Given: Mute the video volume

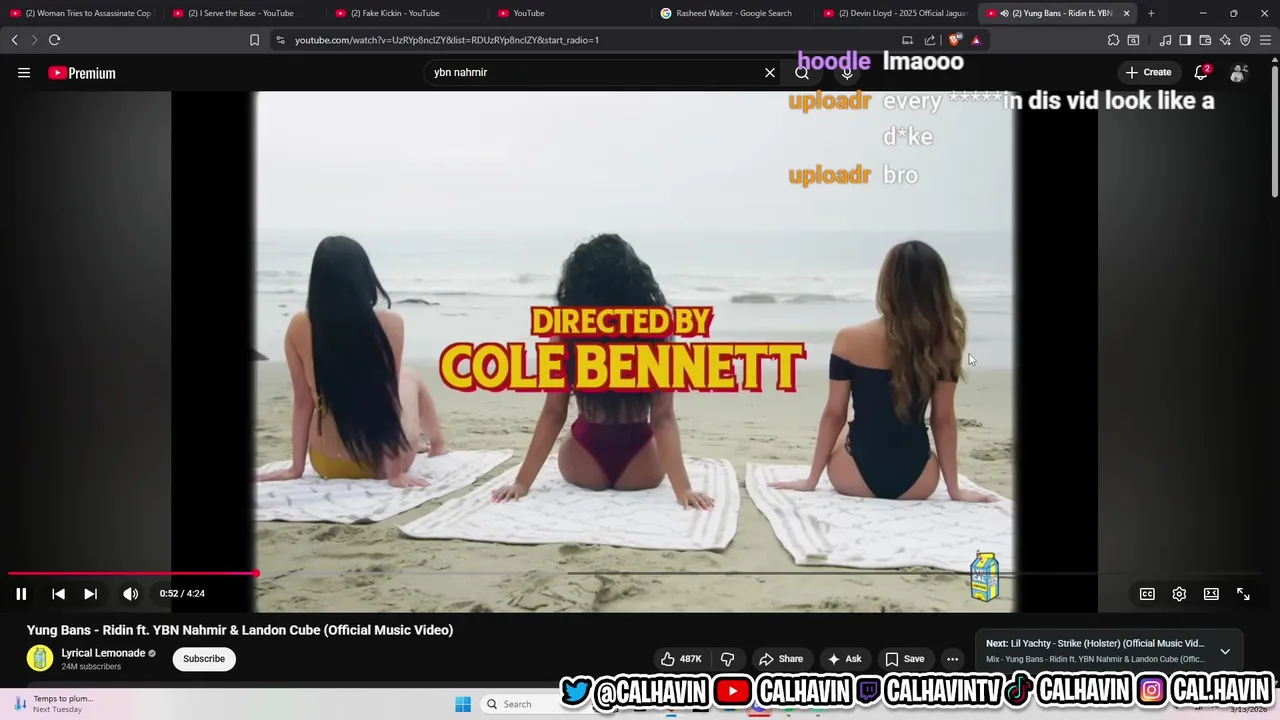Looking at the screenshot, I should point(130,594).
